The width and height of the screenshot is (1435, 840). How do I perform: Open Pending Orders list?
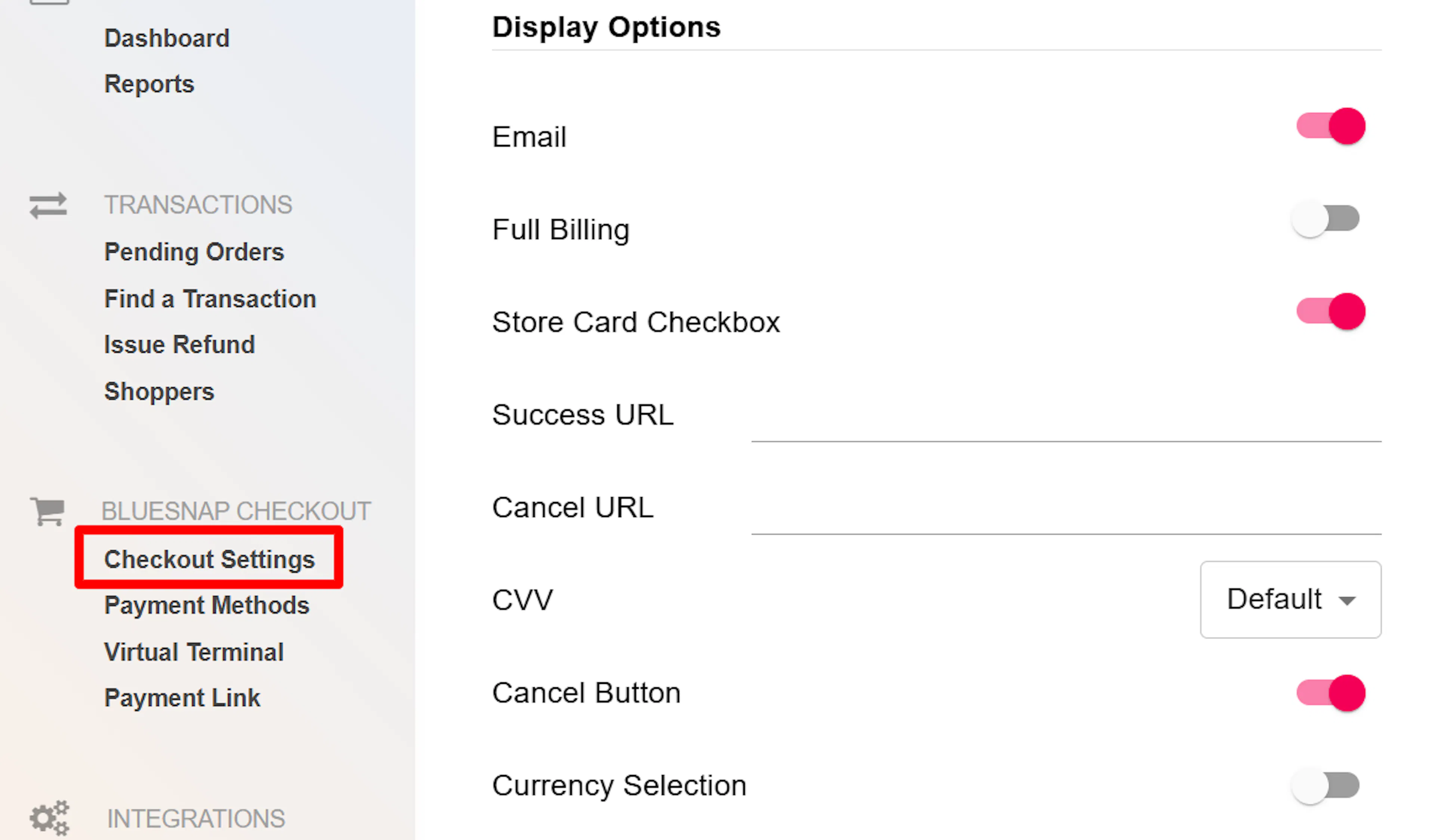point(194,251)
